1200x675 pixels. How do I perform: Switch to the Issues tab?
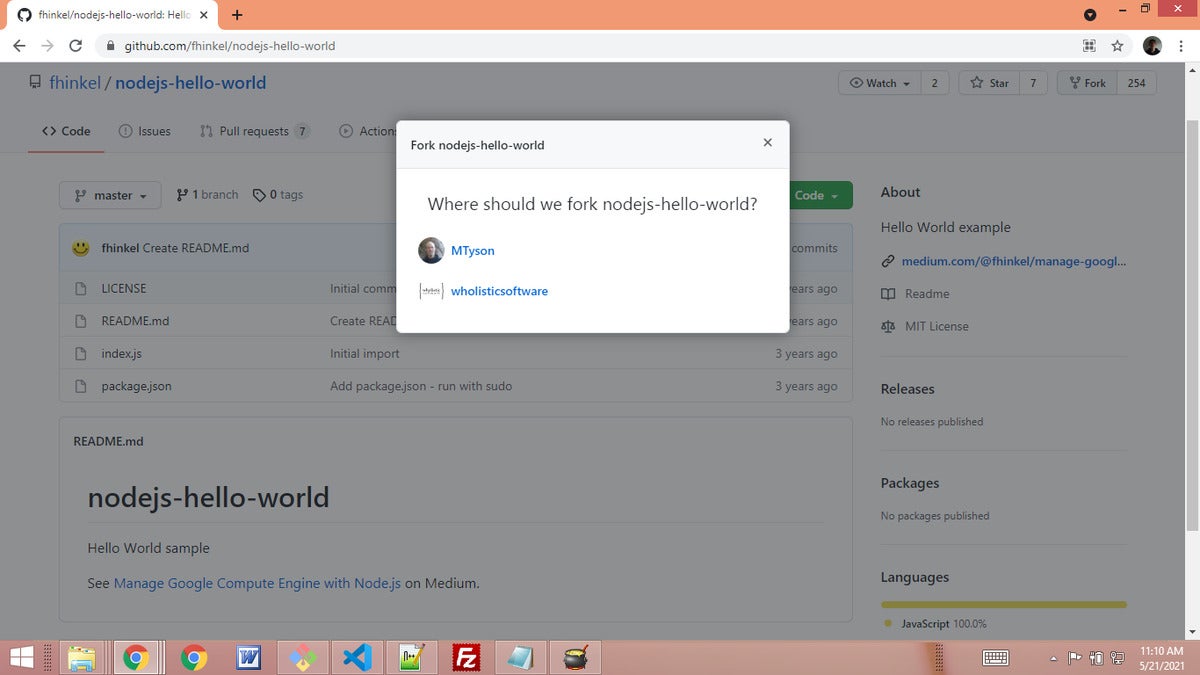point(144,131)
